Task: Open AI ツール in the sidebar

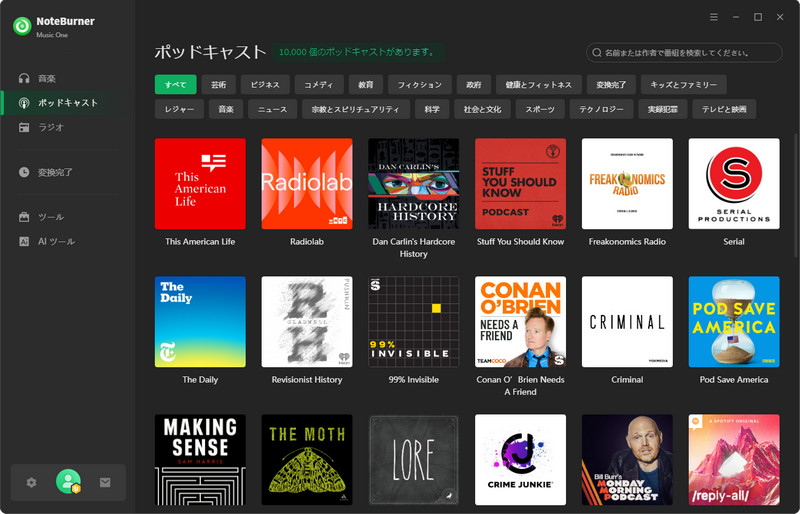Action: click(56, 241)
